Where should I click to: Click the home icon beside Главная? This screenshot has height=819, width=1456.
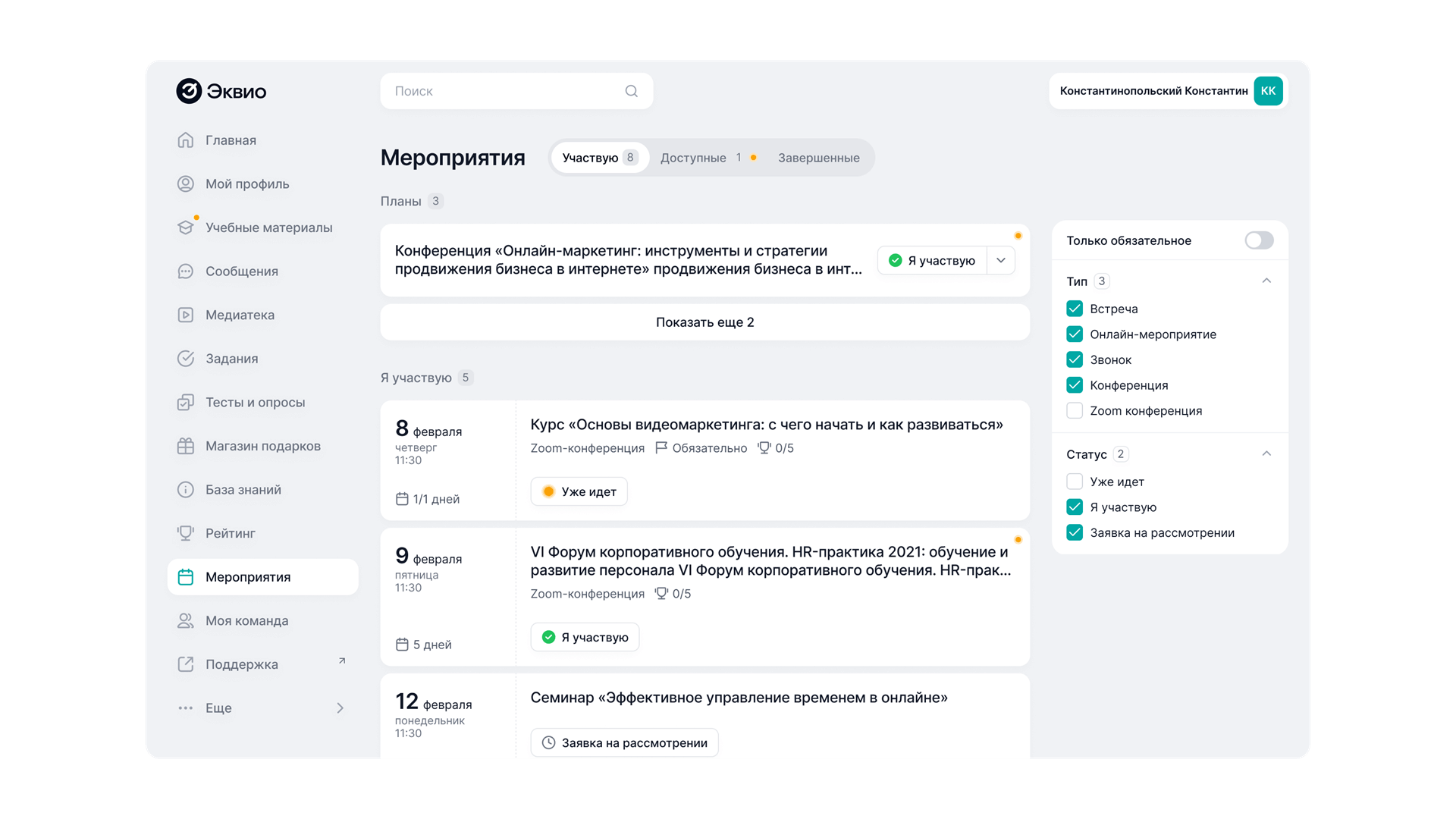coord(186,140)
